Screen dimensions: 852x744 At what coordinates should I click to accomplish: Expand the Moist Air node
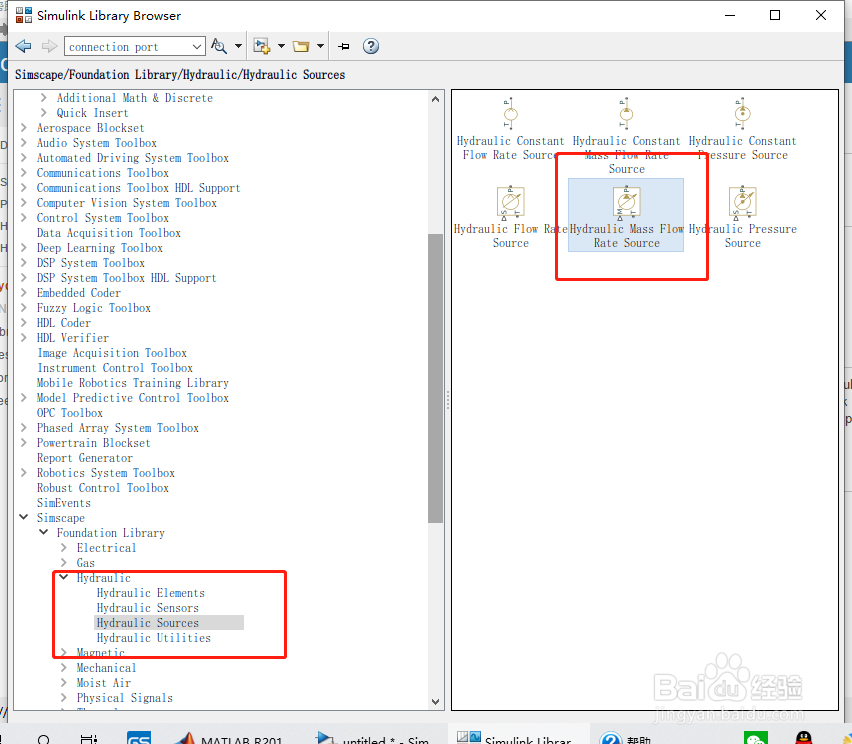coord(64,683)
